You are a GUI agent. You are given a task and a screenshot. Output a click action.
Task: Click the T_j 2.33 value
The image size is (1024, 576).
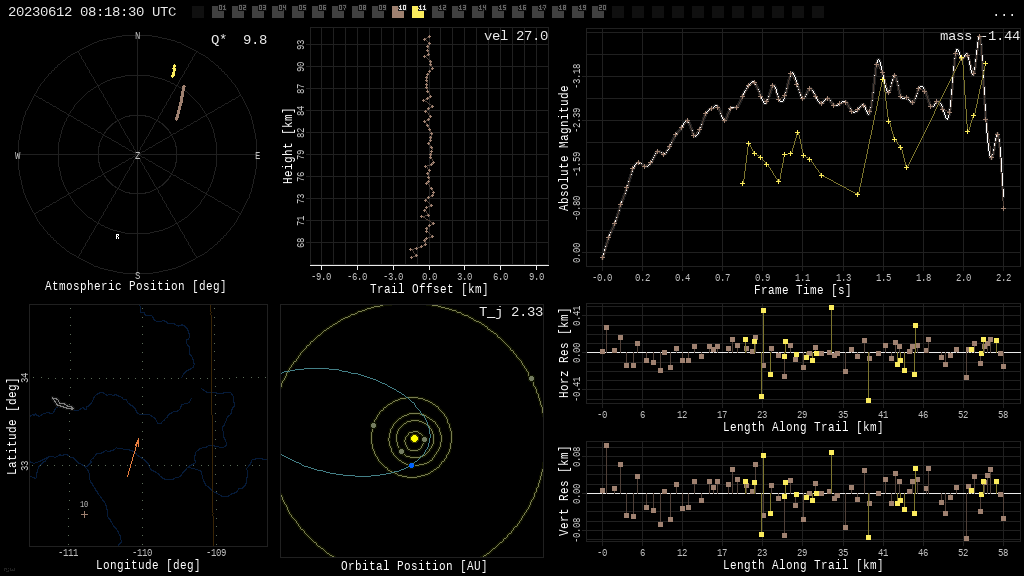(511, 312)
